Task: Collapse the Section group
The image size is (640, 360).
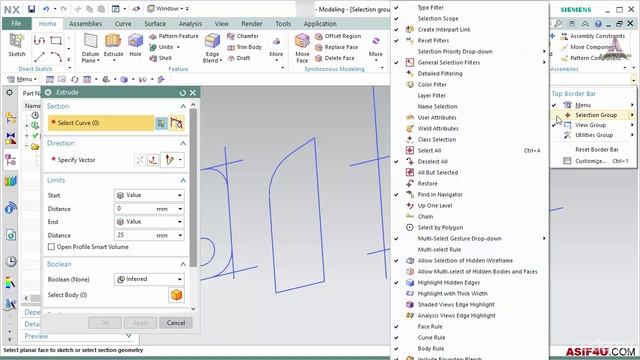Action: point(183,107)
